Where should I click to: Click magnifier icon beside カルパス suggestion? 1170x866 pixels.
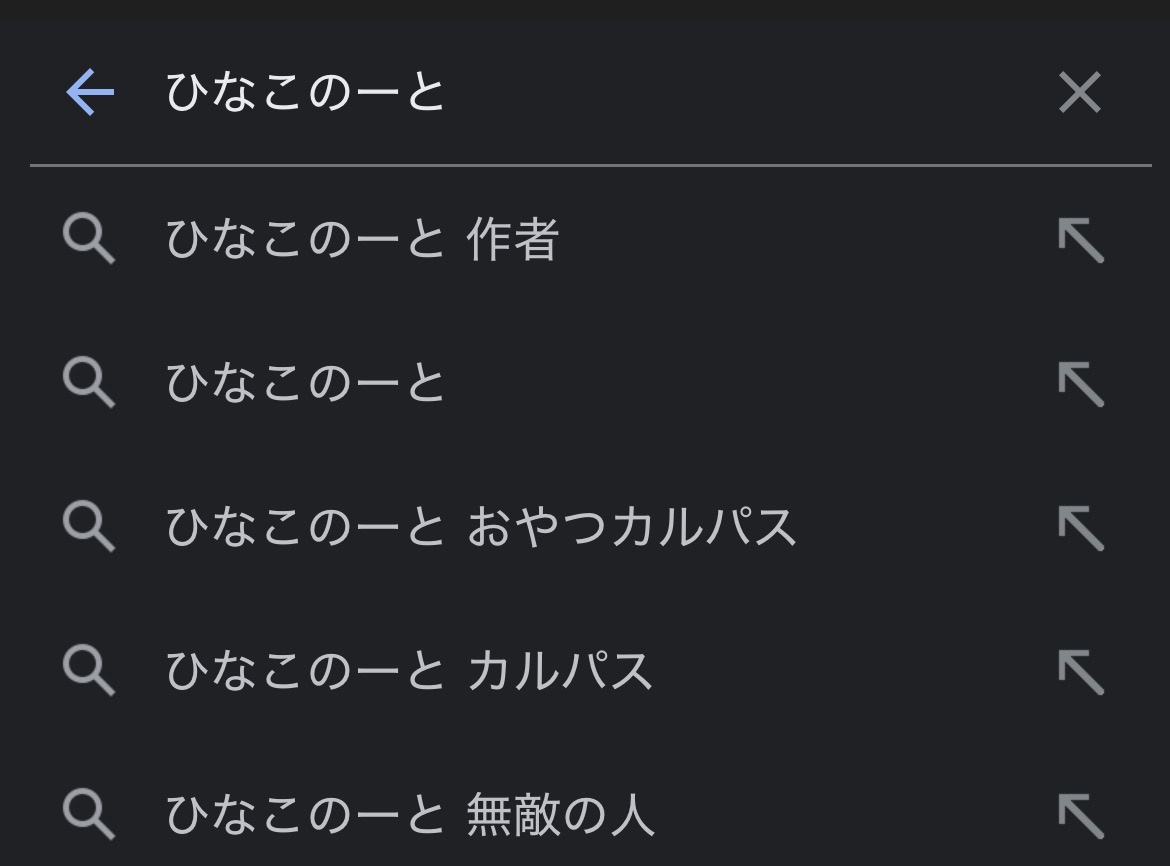pos(88,671)
